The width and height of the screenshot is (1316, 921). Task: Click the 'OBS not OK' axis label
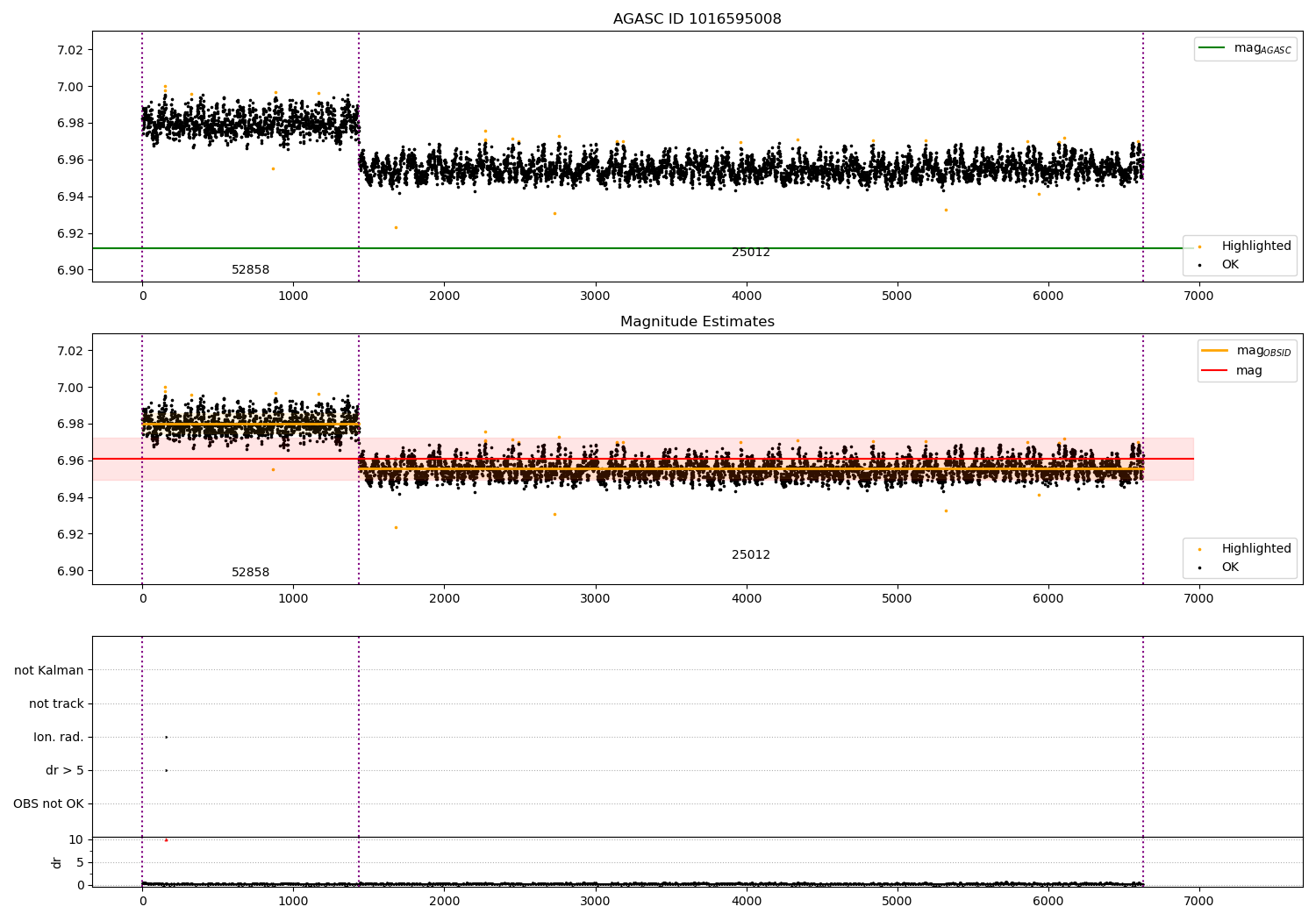[x=48, y=803]
